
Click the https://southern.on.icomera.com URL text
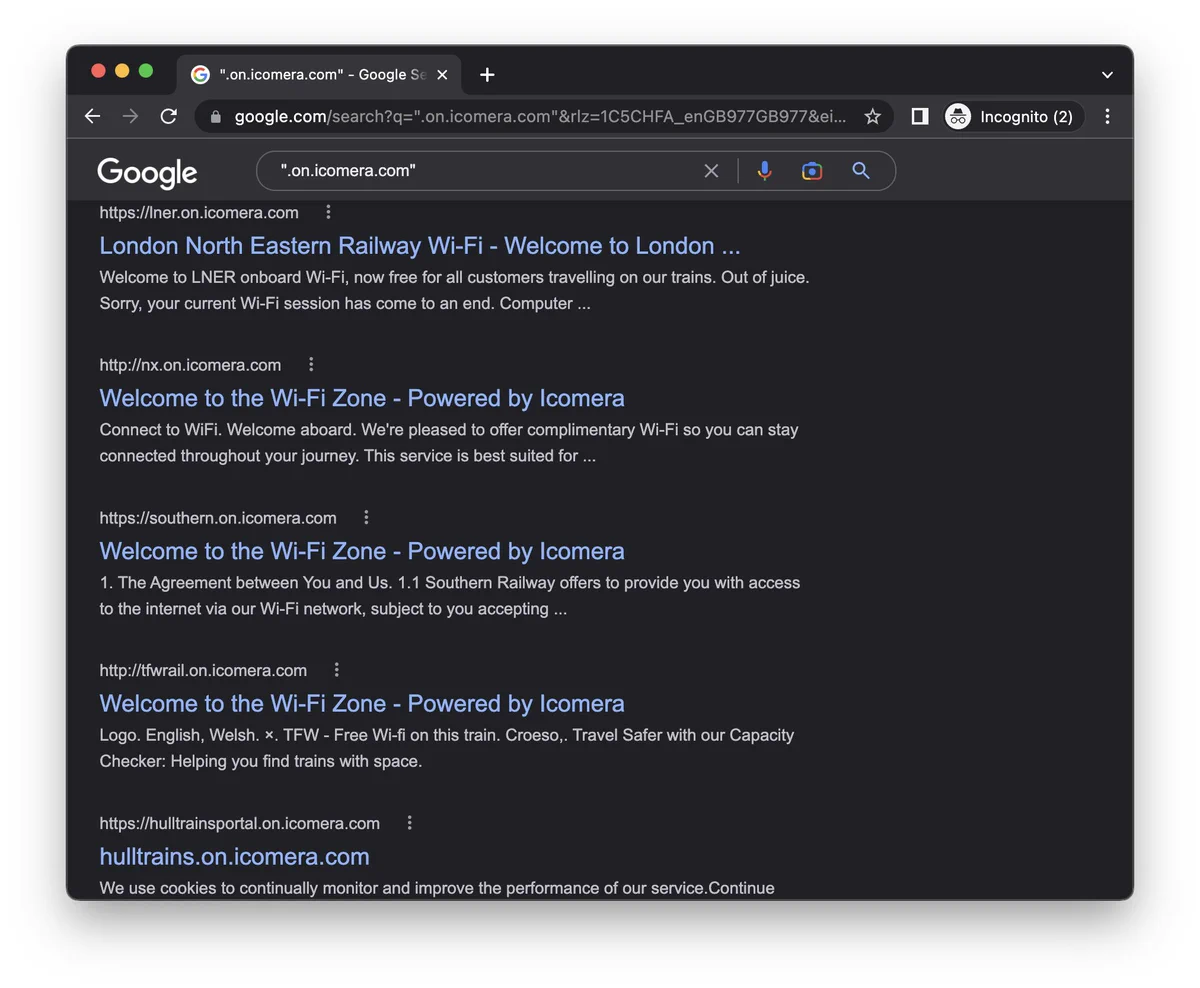218,517
